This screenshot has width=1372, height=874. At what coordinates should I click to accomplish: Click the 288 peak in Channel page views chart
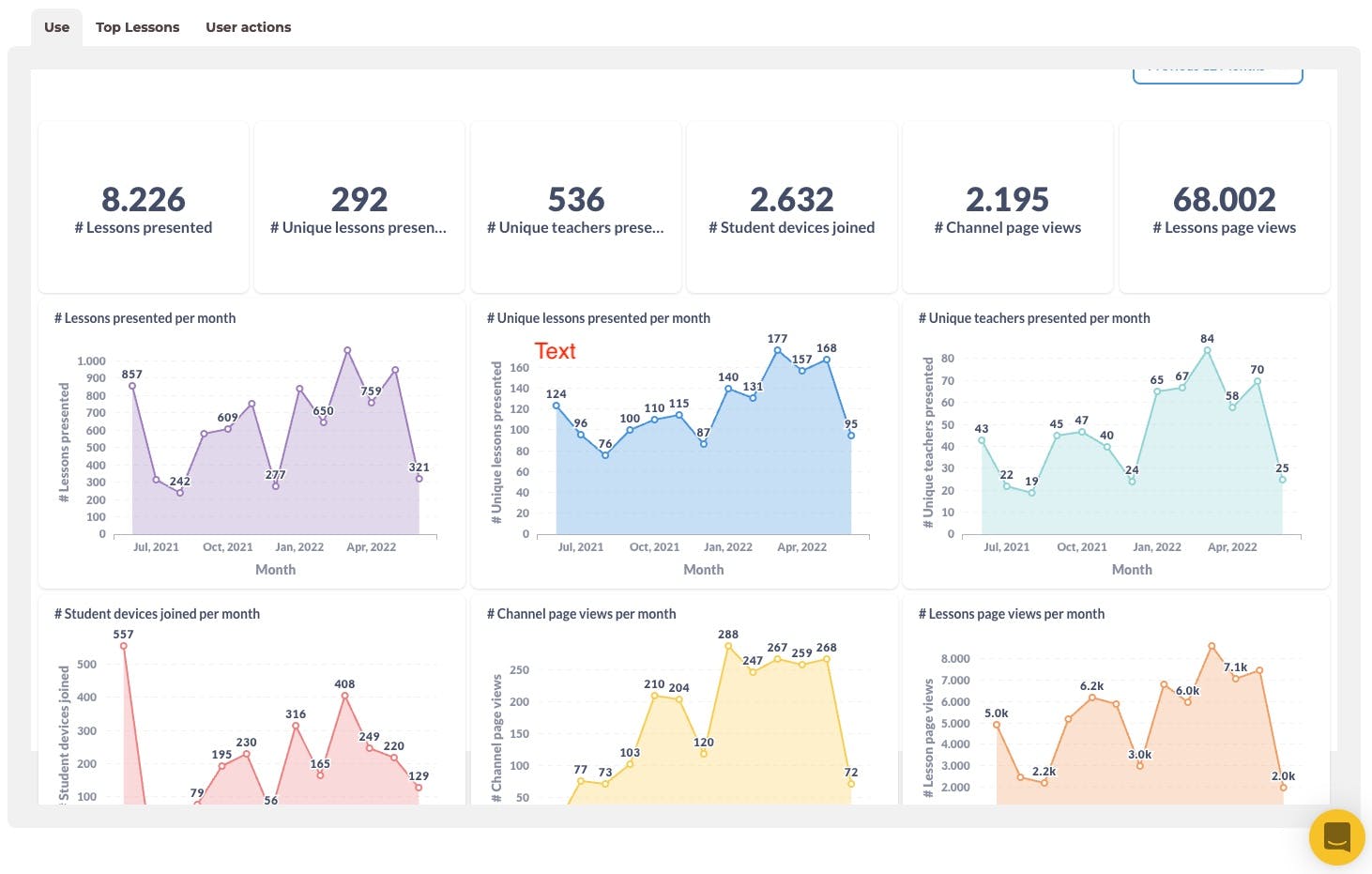point(728,646)
